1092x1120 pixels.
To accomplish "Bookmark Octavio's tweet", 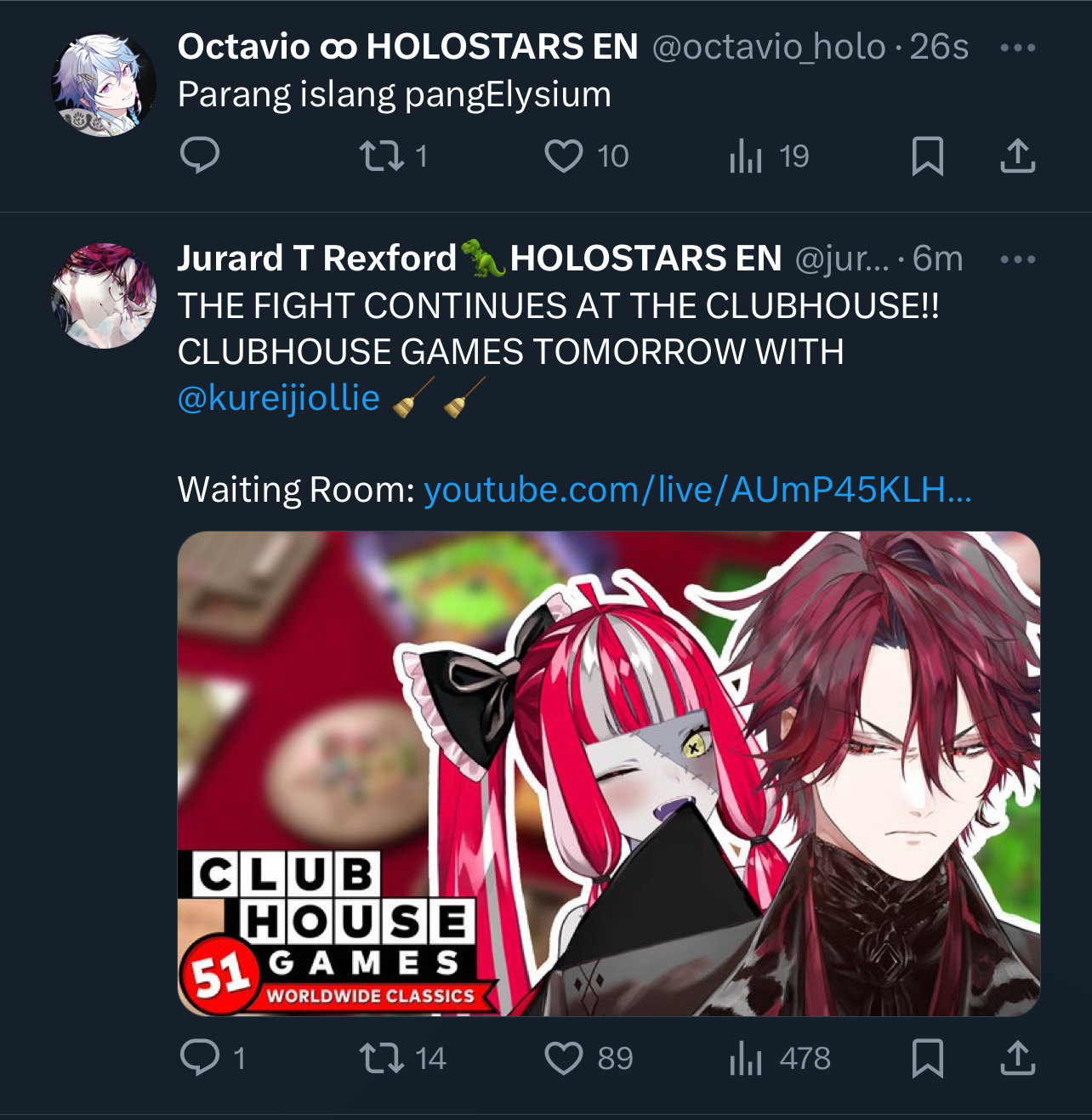I will pos(927,156).
